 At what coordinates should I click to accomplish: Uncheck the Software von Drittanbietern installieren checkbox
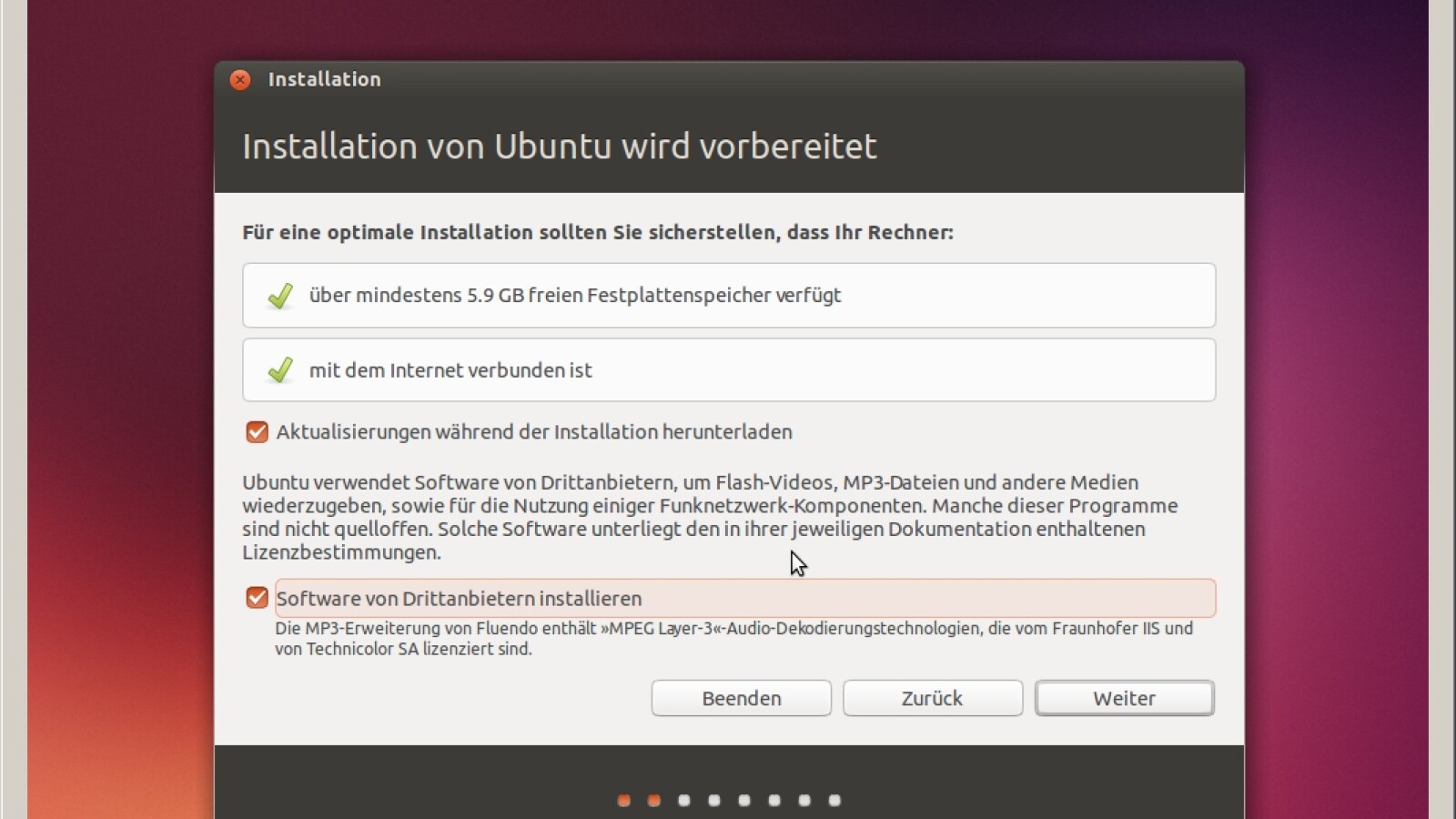pos(257,598)
